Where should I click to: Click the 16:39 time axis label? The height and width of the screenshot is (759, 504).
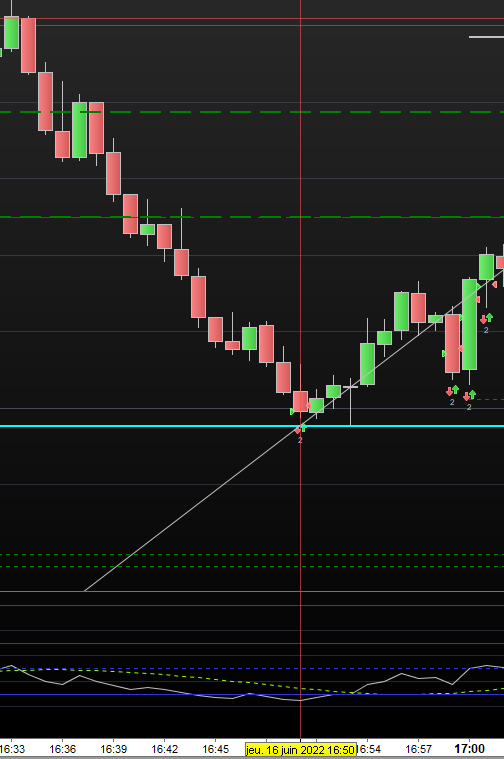click(113, 749)
